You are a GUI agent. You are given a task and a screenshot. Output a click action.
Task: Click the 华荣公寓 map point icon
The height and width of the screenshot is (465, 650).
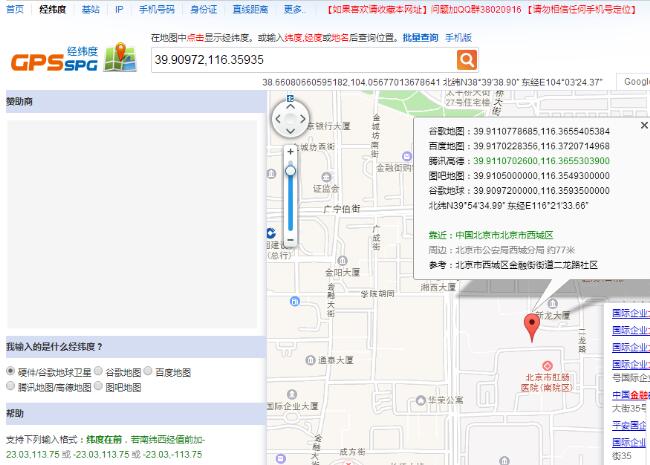pos(421,400)
